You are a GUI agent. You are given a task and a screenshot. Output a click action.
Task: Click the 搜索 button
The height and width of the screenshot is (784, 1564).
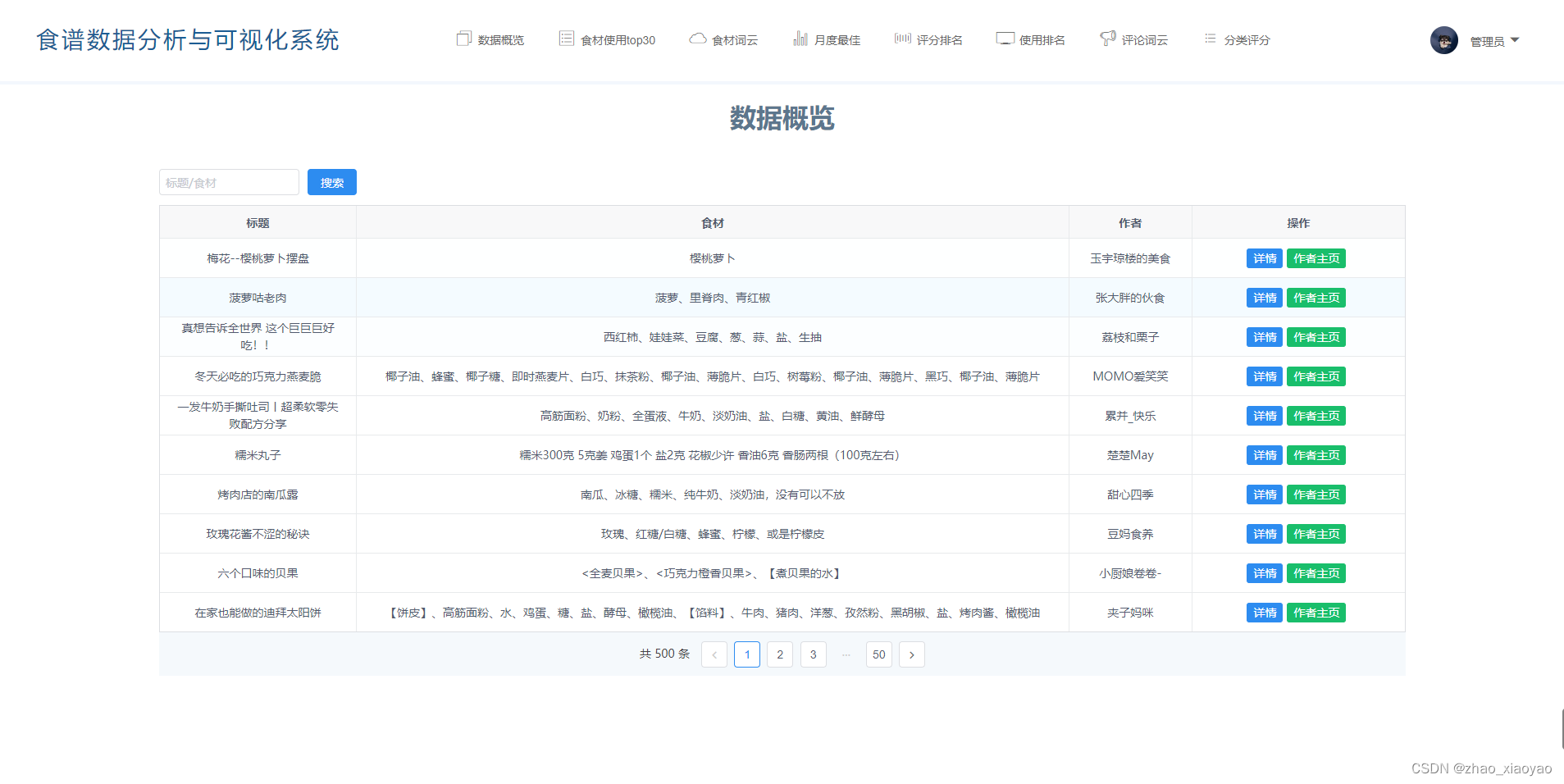pos(332,182)
